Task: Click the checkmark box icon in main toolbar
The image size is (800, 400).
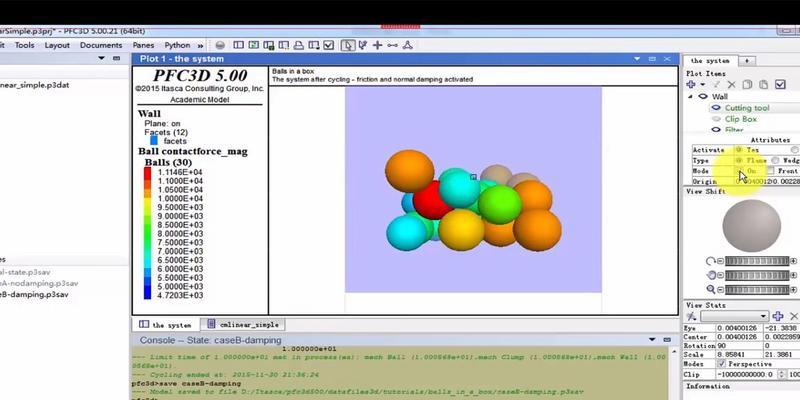Action: pyautogui.click(x=329, y=45)
